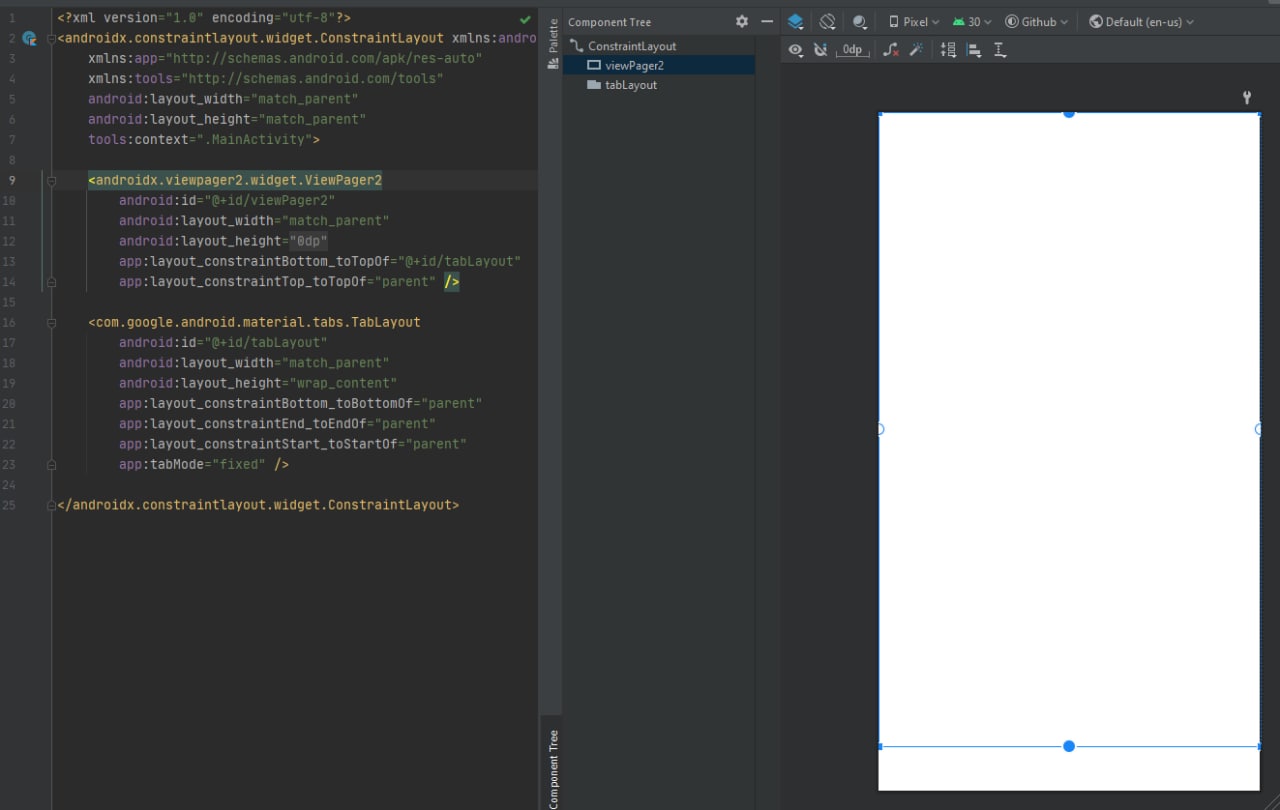Click infer constraints magic wand icon
1280x810 pixels.
(915, 50)
